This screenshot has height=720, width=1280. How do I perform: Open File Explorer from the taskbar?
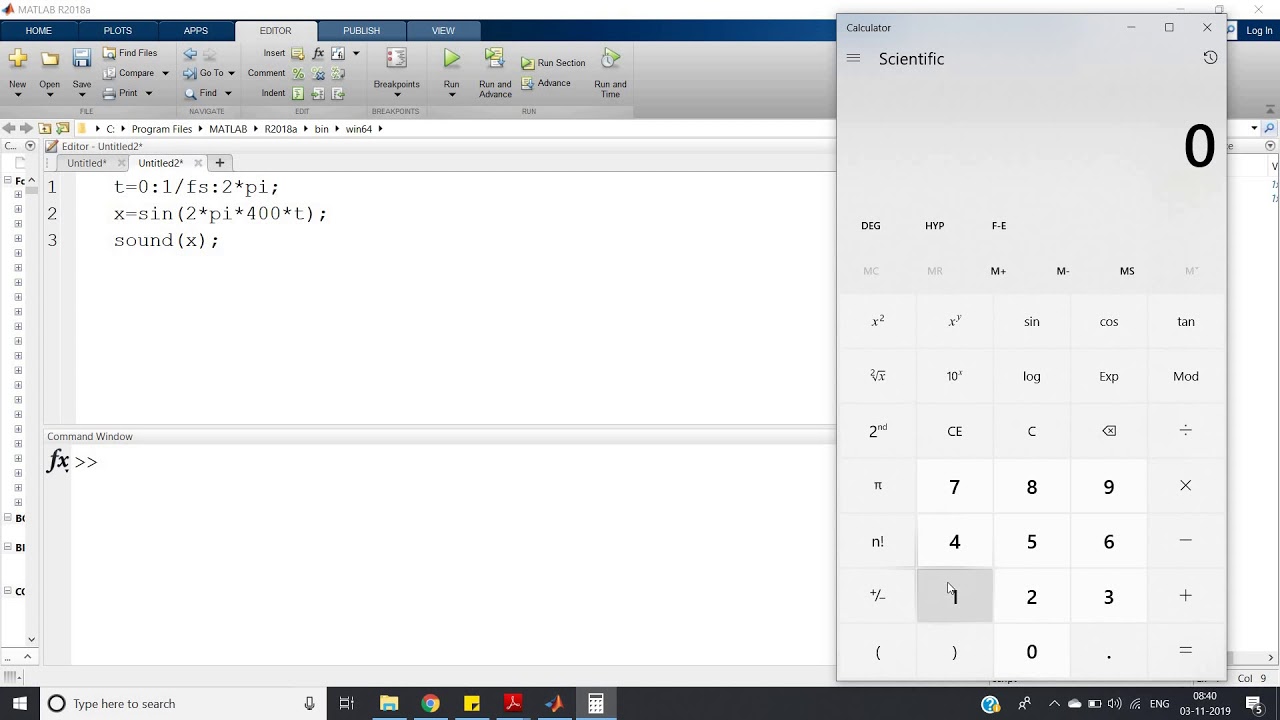389,704
